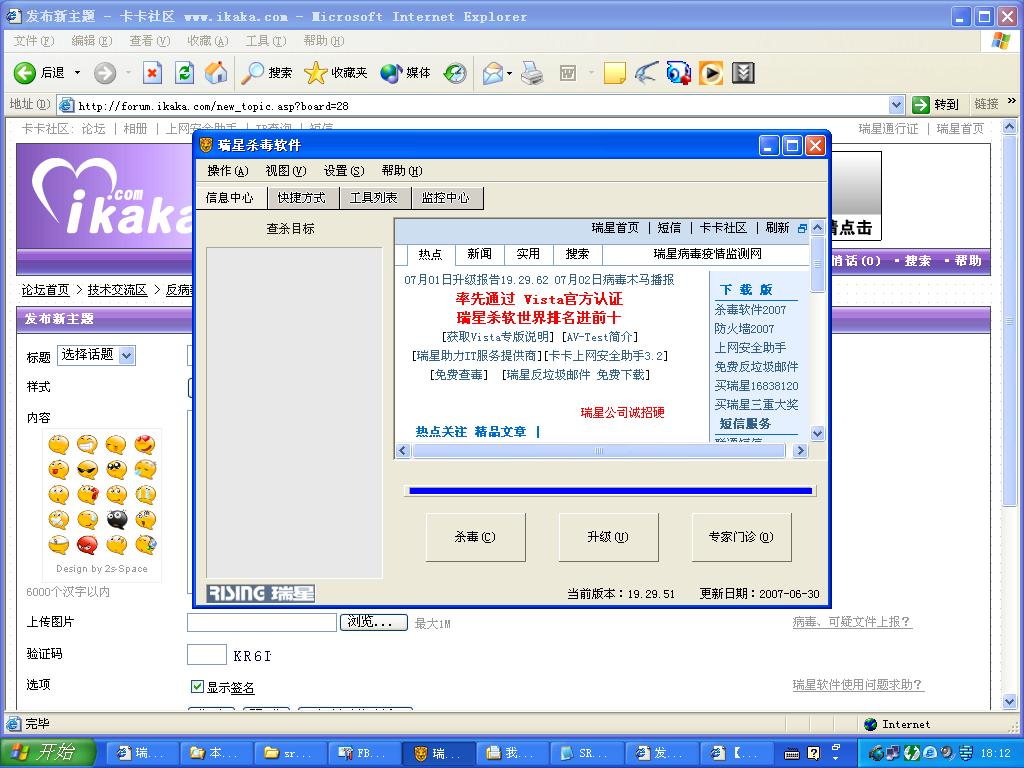1024x768 pixels.
Task: Open the address bar dropdown arrow
Action: (897, 104)
